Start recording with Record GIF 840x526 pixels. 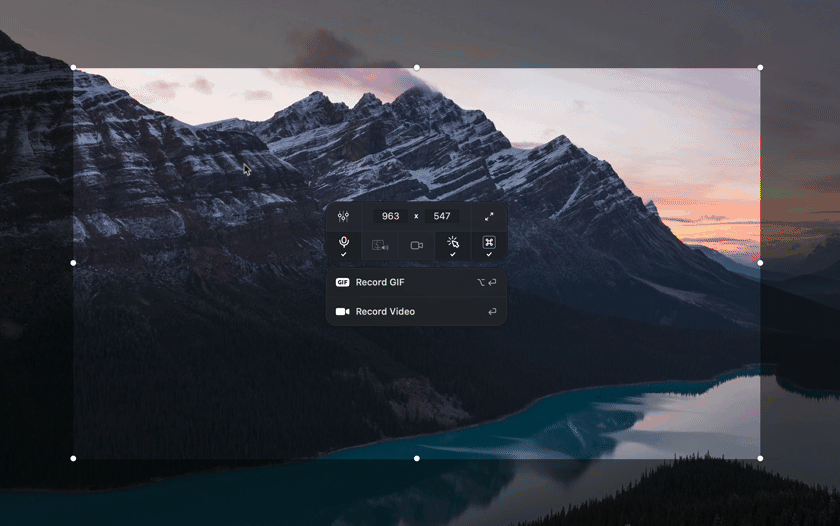[x=416, y=282]
